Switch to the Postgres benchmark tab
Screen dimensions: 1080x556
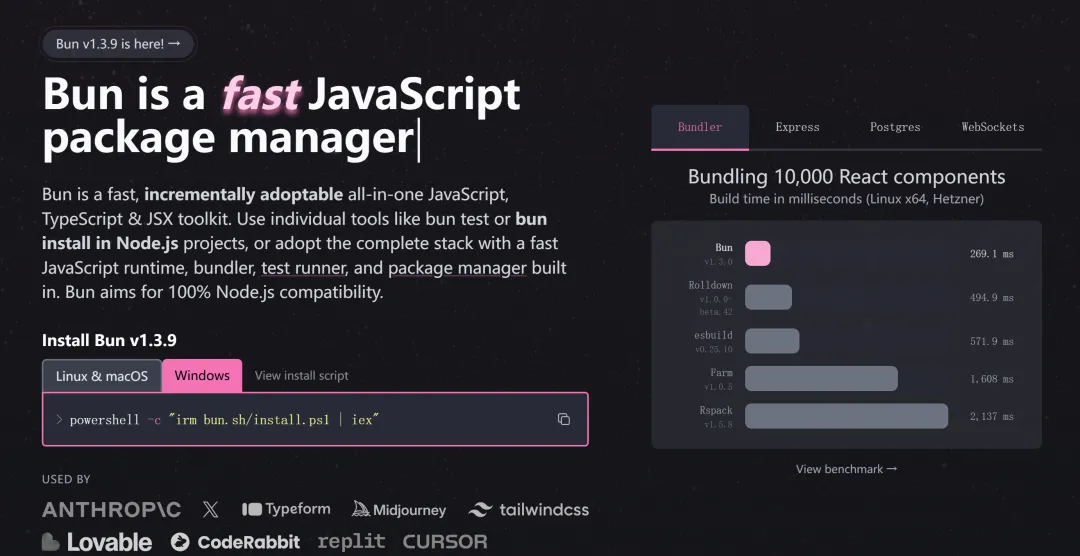895,127
